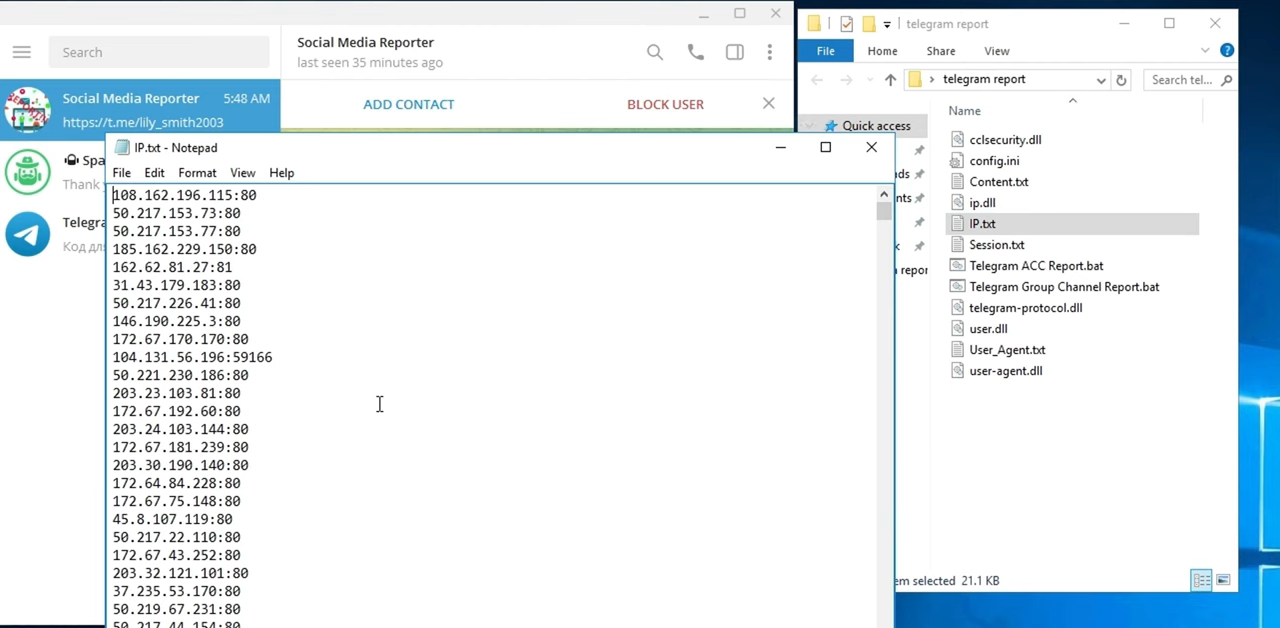Image resolution: width=1280 pixels, height=628 pixels.
Task: Open Explorer Share ribbon tab
Action: click(x=941, y=51)
